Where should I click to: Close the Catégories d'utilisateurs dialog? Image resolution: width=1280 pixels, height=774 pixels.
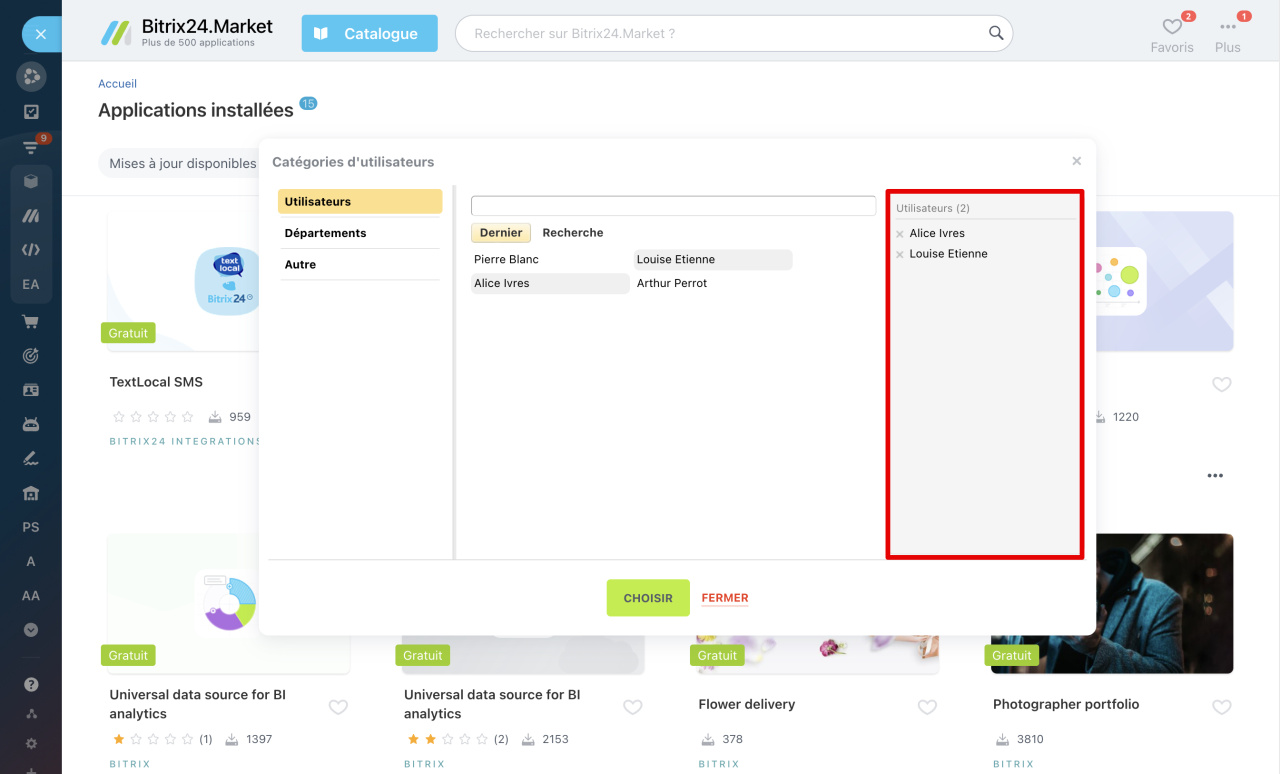1077,161
